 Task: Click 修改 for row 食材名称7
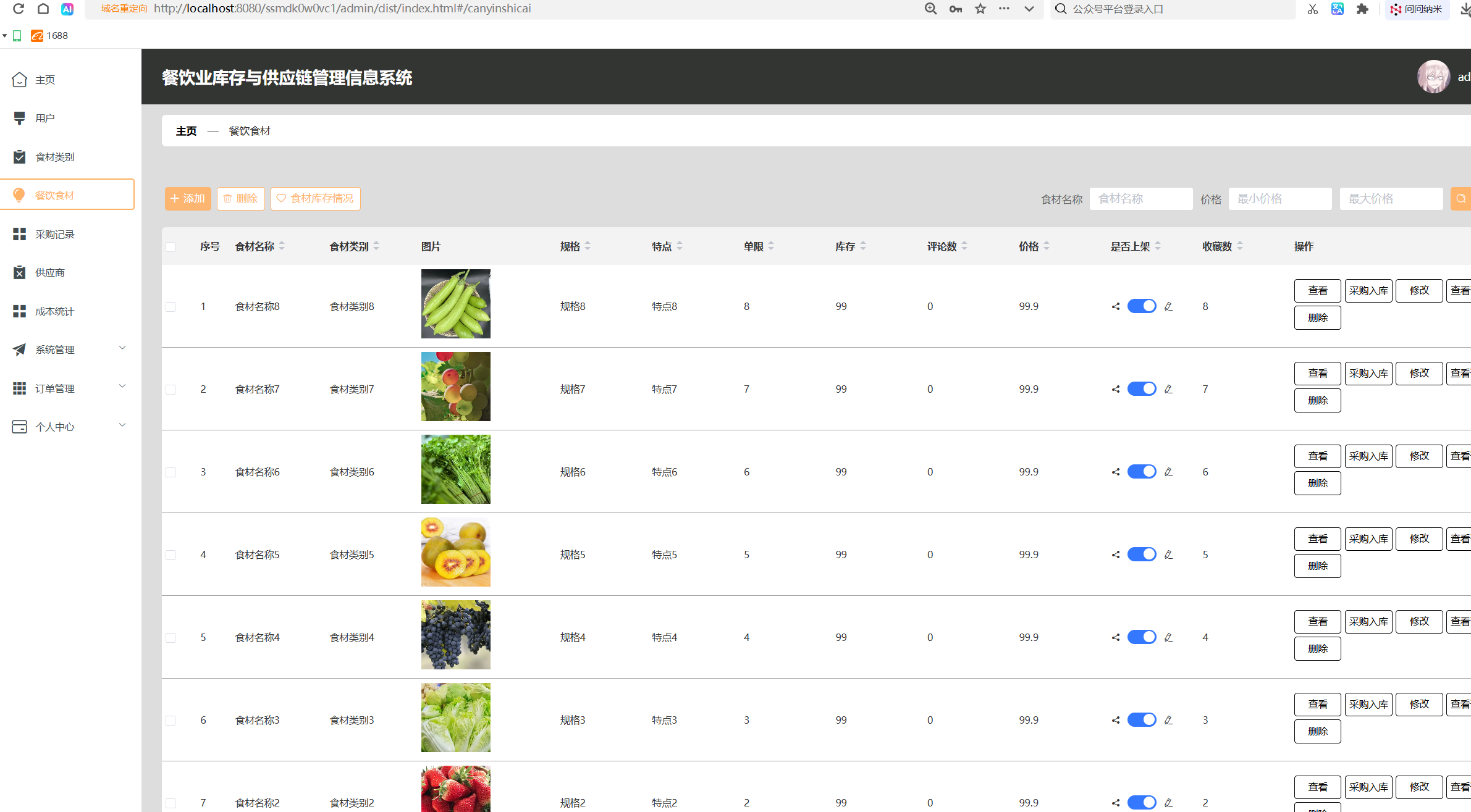coord(1419,374)
